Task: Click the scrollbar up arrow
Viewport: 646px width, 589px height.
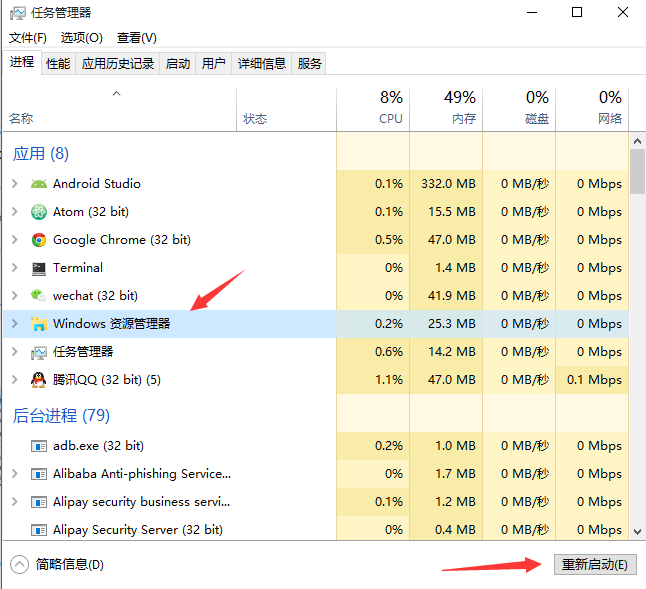Action: coord(637,141)
